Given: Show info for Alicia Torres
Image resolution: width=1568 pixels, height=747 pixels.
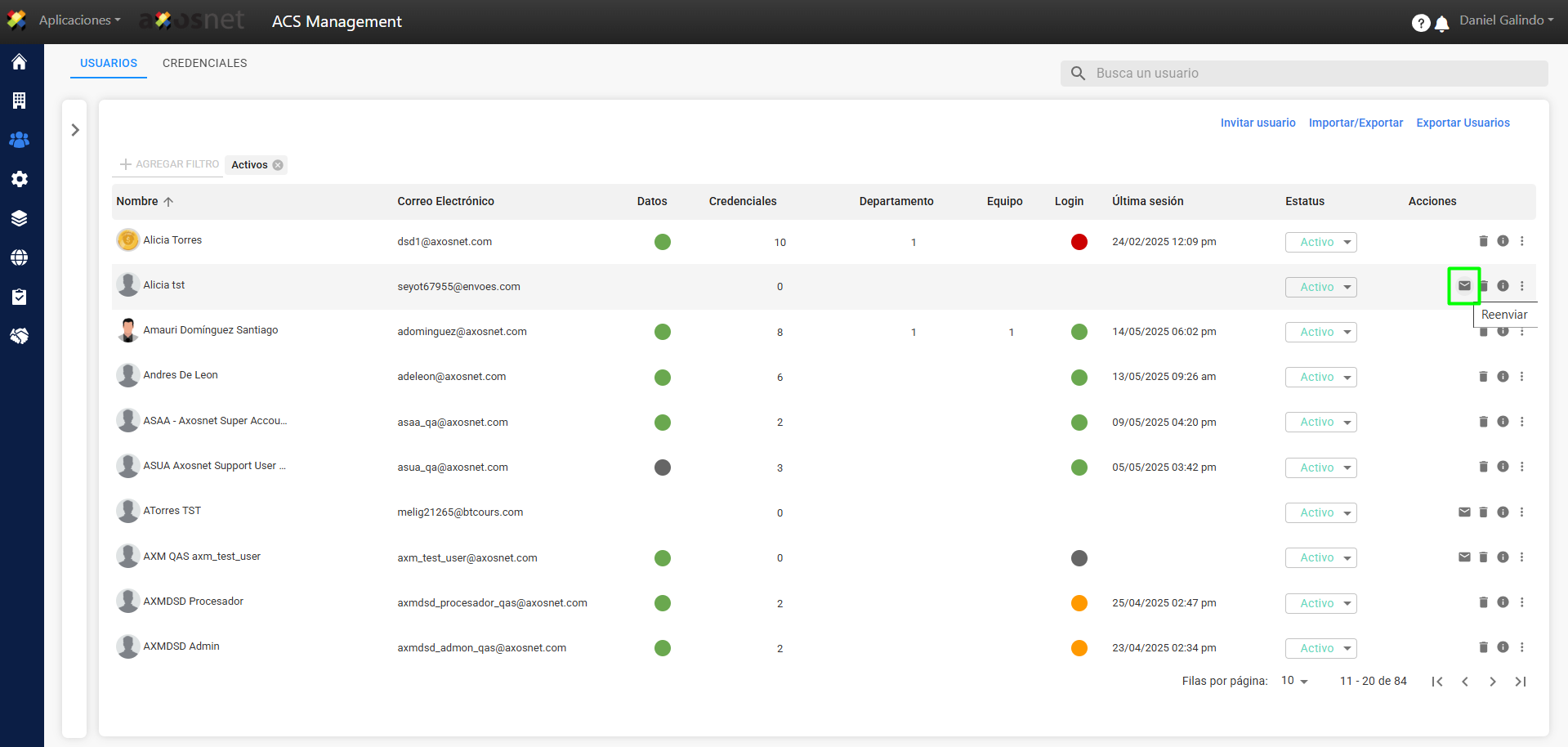Looking at the screenshot, I should (x=1503, y=241).
